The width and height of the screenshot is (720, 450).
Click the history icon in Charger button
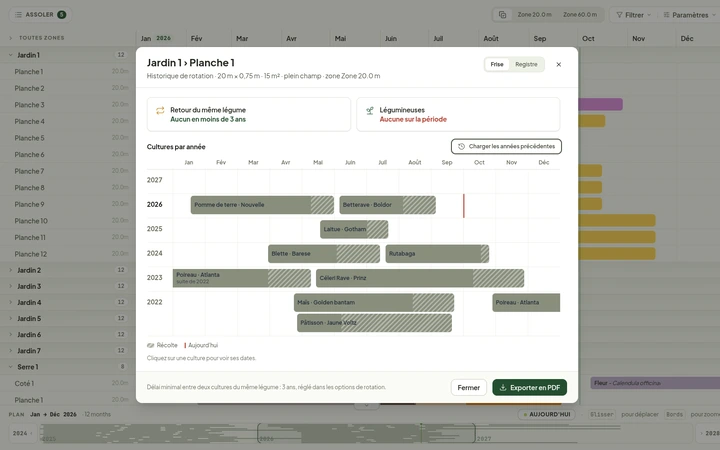coord(461,146)
